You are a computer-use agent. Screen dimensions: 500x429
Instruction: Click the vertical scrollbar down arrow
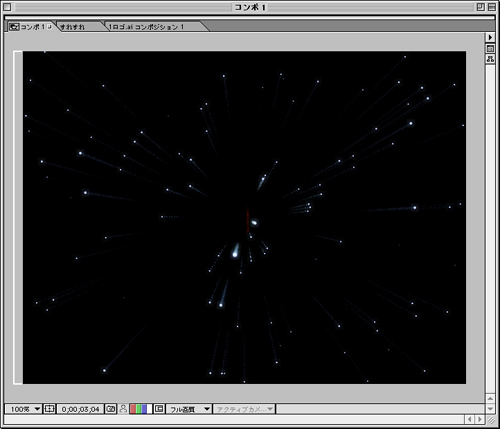tap(490, 409)
